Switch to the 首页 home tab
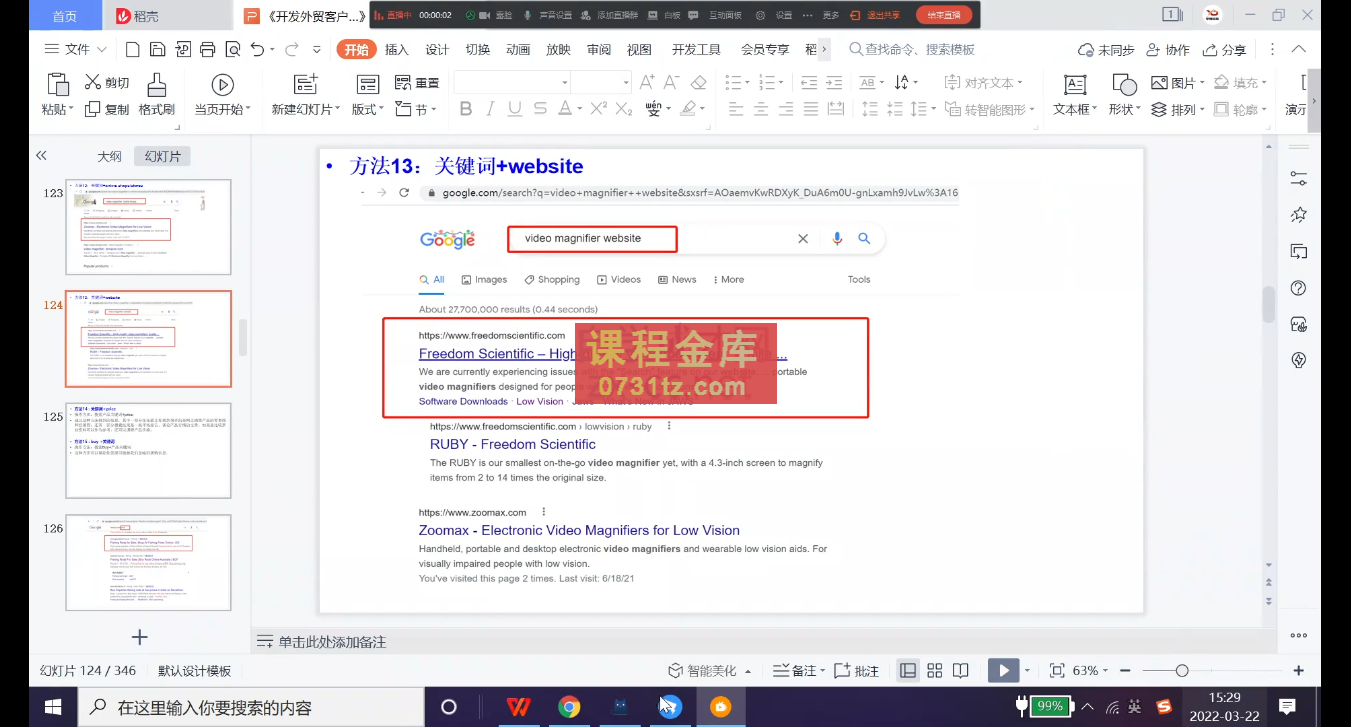This screenshot has width=1351, height=727. coord(65,16)
